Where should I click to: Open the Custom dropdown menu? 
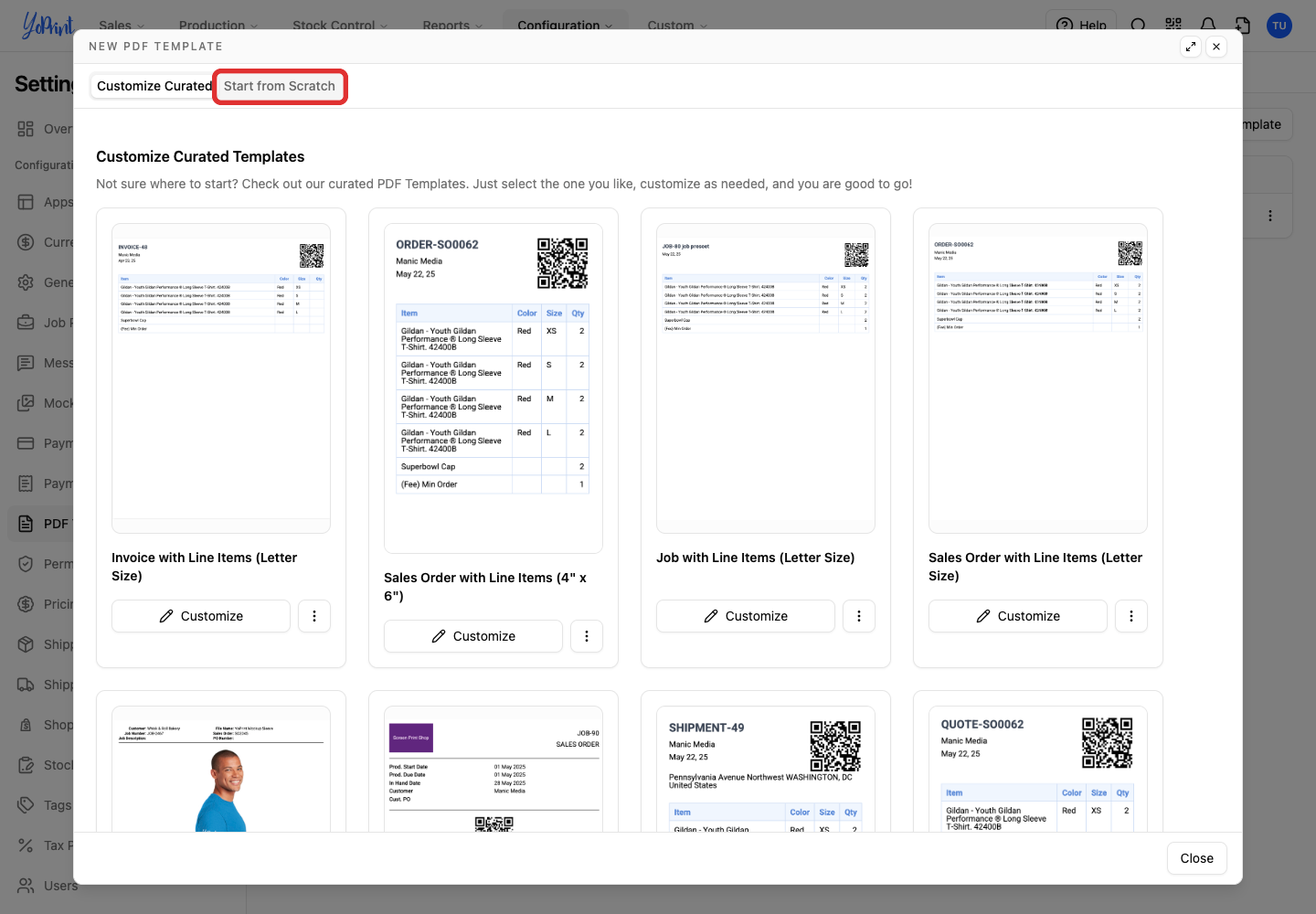click(677, 26)
